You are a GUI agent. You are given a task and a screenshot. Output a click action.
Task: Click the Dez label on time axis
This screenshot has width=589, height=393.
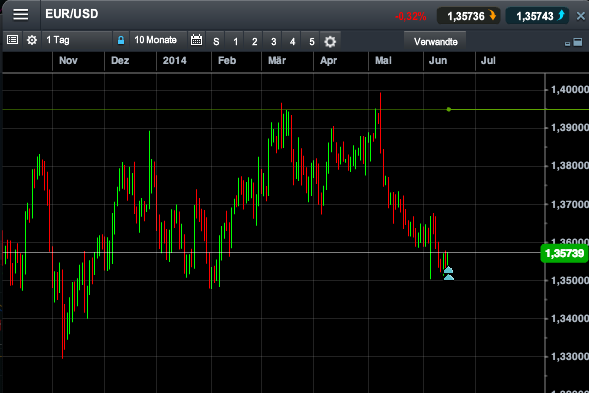click(x=120, y=60)
